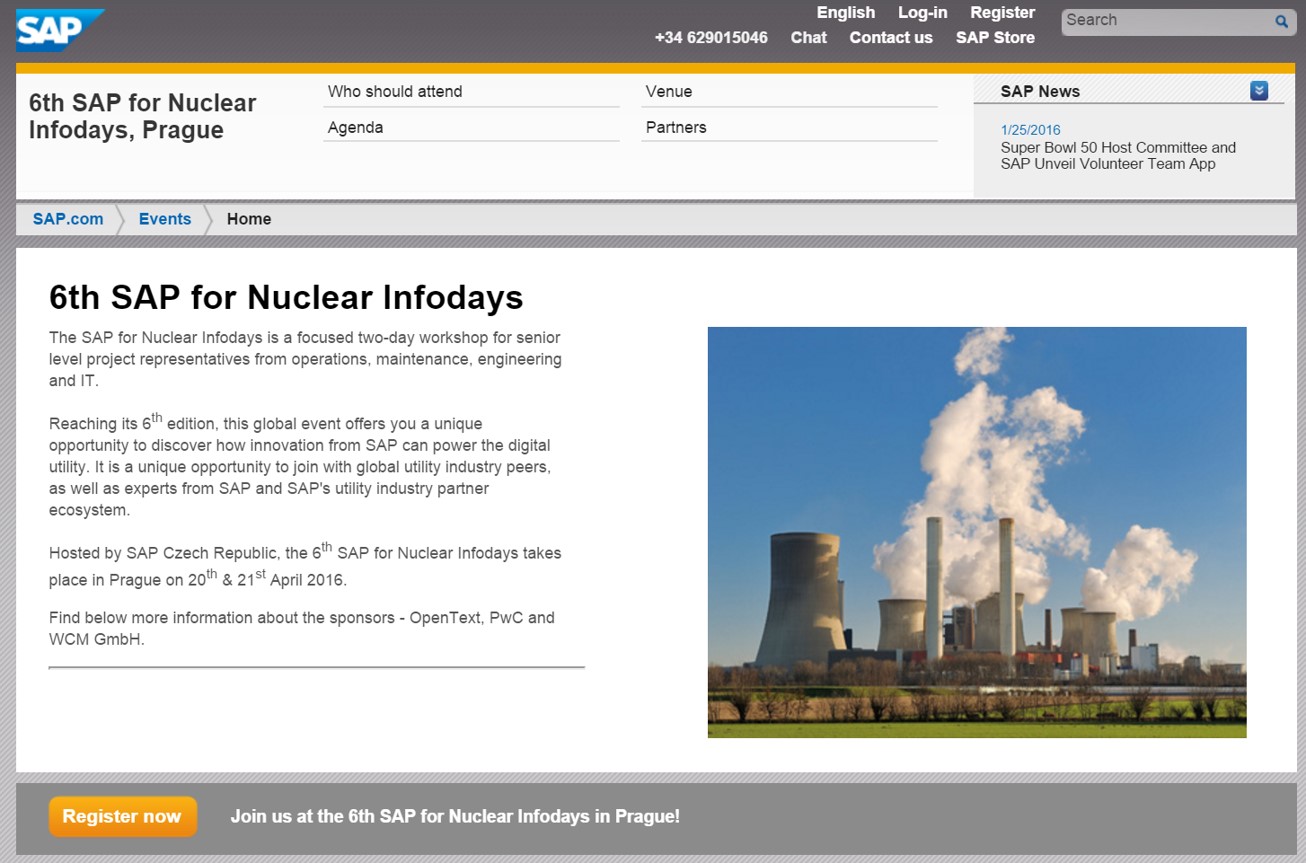
Task: Click in the Search input field
Action: (1165, 21)
